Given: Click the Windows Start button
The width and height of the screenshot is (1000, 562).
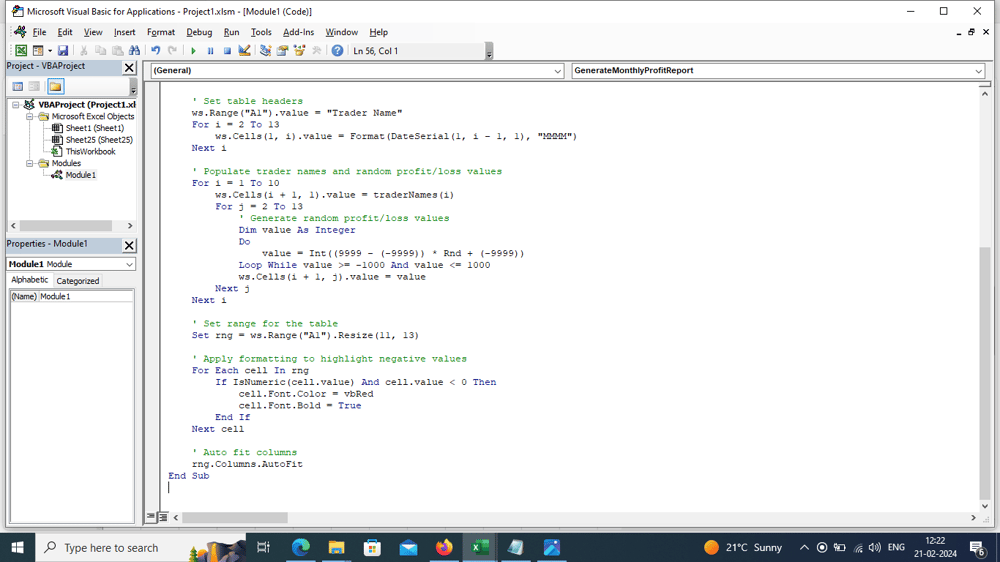Looking at the screenshot, I should tap(17, 547).
